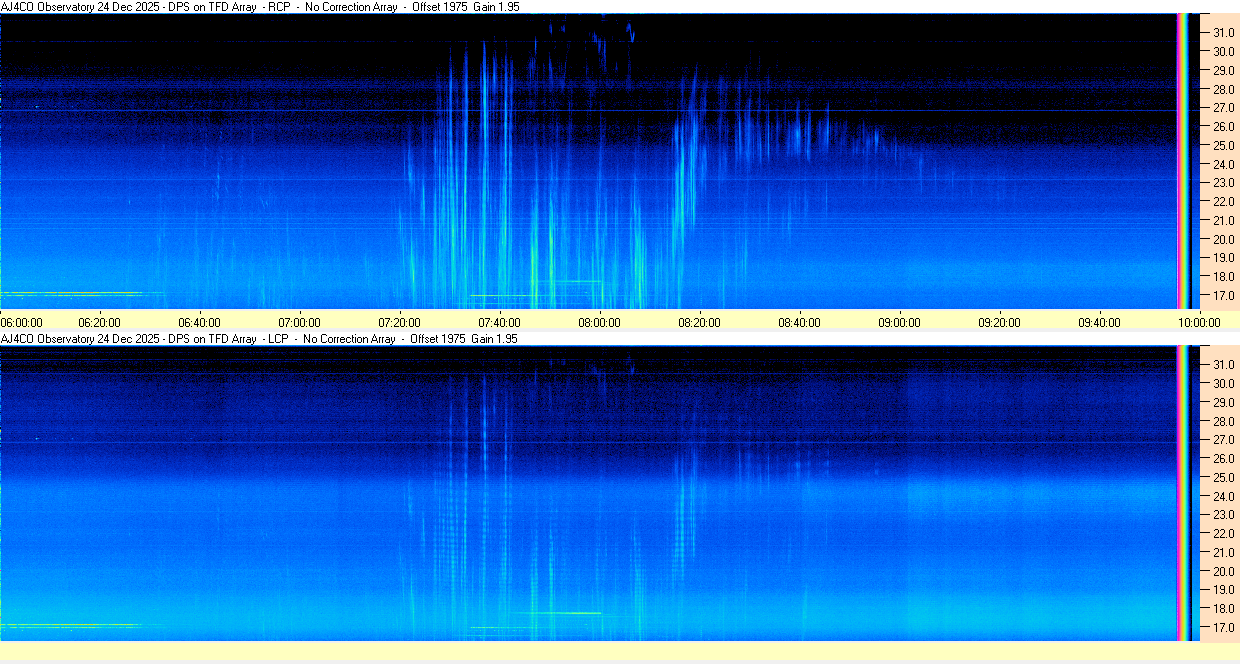Click the 18.0 frequency label in LCP panel
The image size is (1240, 664).
click(1223, 609)
